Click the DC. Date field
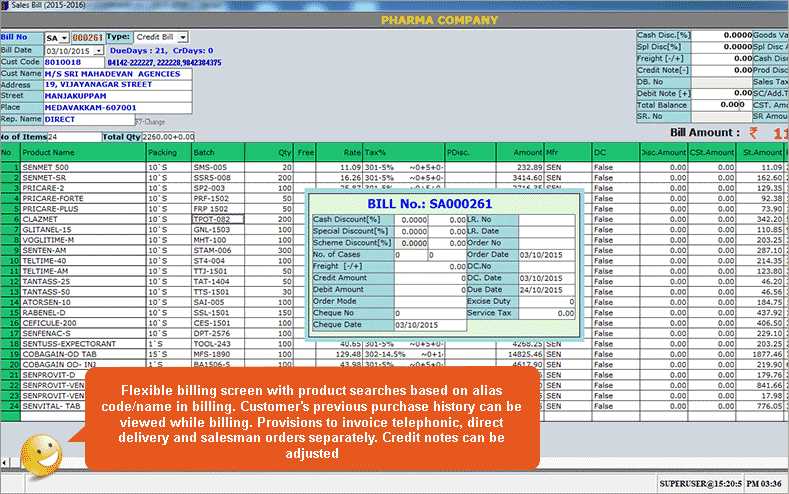This screenshot has width=789, height=494. 546,278
